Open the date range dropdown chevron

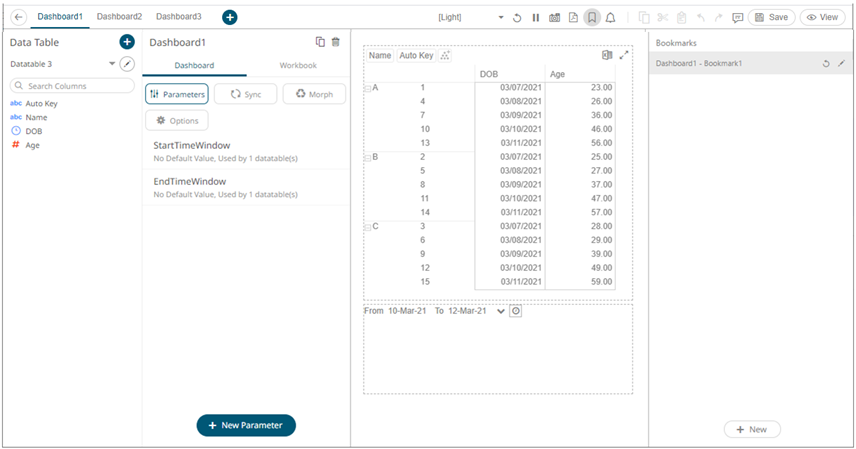pyautogui.click(x=501, y=311)
